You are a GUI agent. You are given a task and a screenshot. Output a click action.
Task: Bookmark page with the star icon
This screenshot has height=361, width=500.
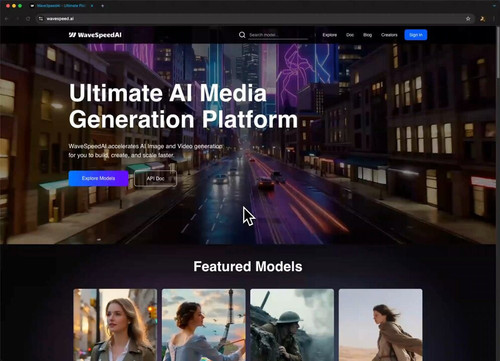click(x=468, y=19)
